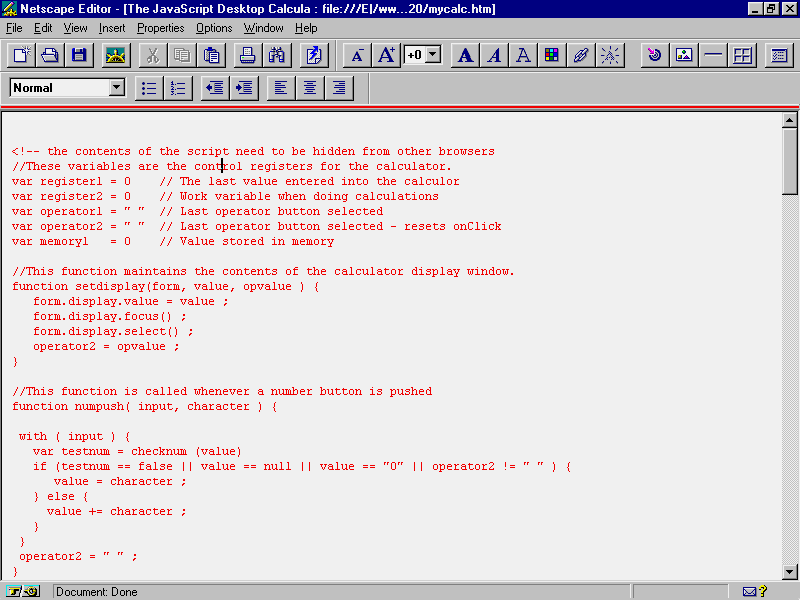Open the Insert menu

pos(112,28)
